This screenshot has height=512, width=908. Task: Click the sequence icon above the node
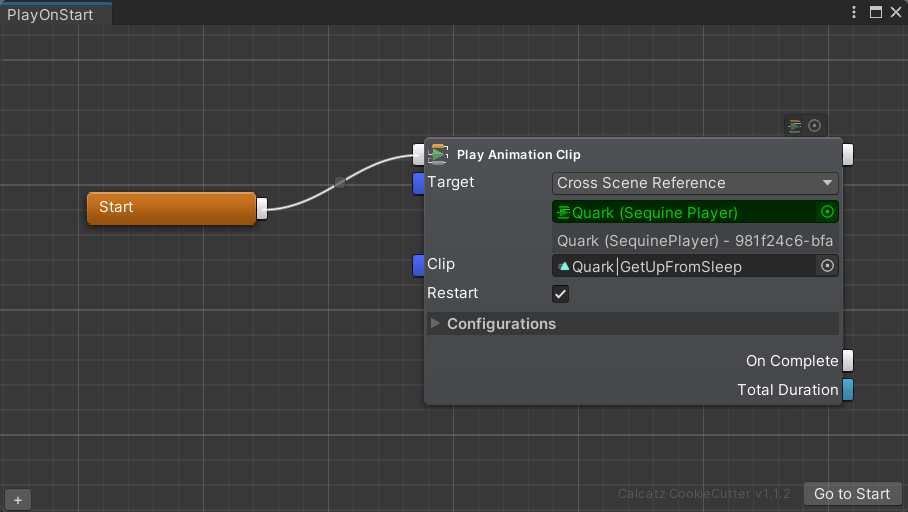[795, 125]
